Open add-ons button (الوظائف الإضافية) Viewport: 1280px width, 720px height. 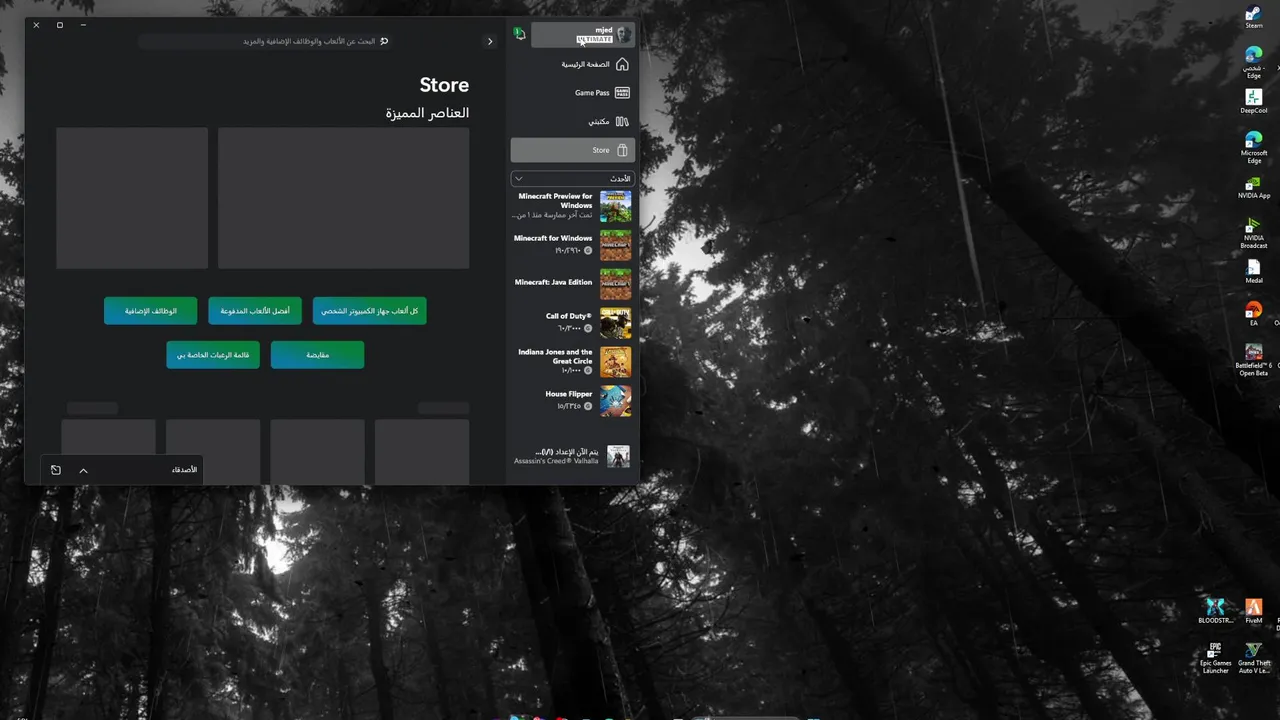(150, 311)
